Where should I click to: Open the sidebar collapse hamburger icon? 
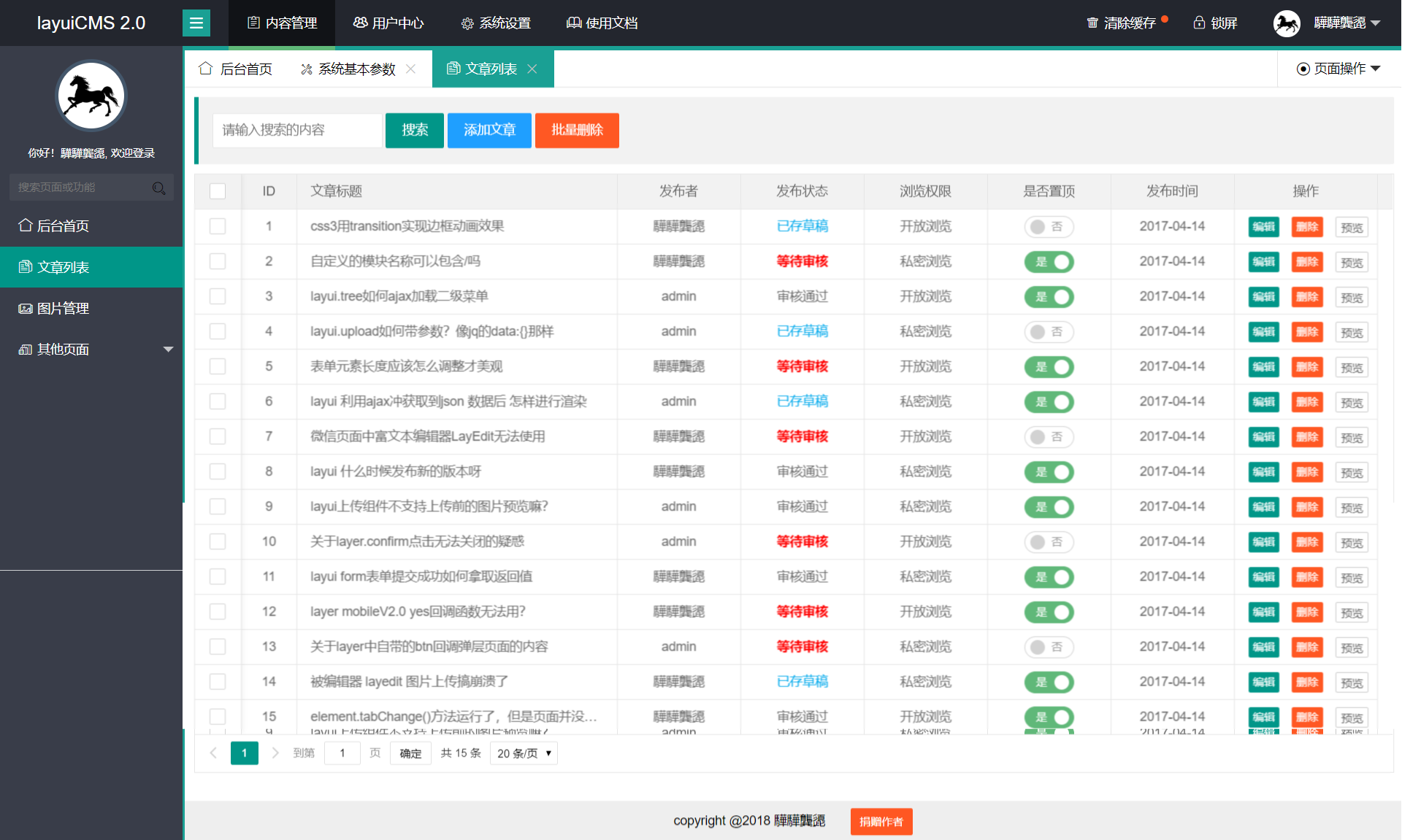[196, 23]
